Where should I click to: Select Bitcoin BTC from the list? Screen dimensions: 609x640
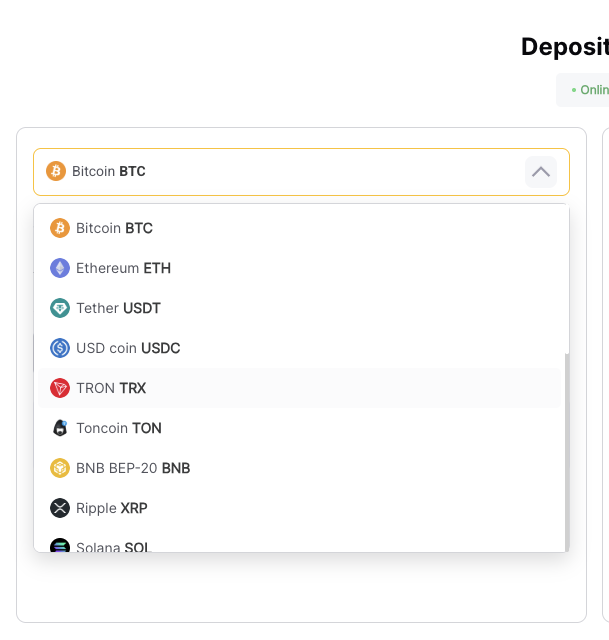[299, 228]
